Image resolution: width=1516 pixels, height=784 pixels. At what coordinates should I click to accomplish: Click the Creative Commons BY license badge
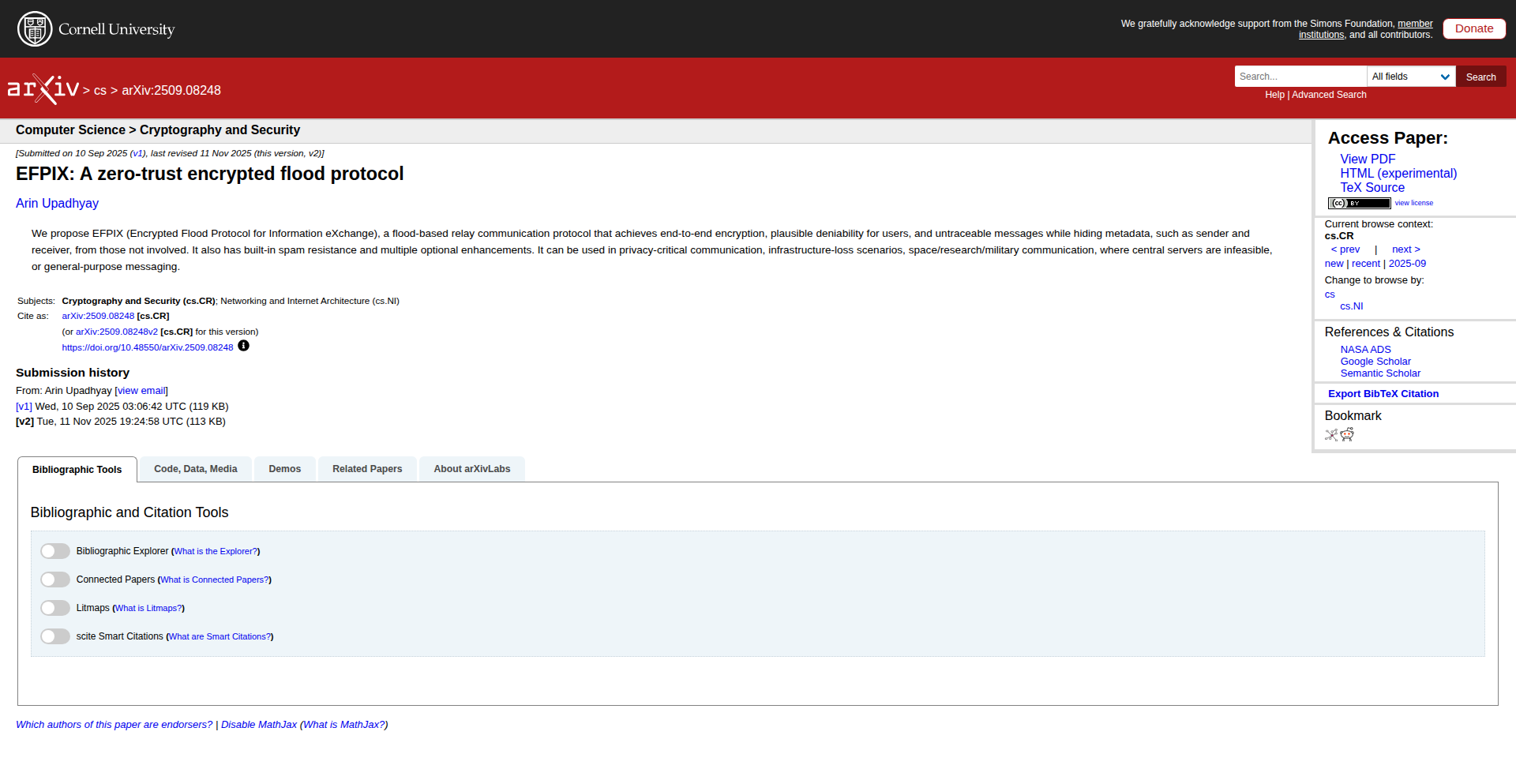(1359, 204)
